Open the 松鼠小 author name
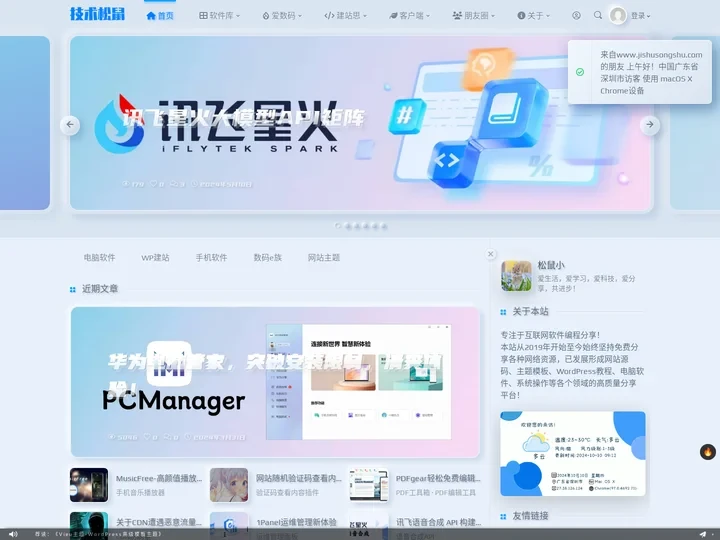 tap(551, 265)
